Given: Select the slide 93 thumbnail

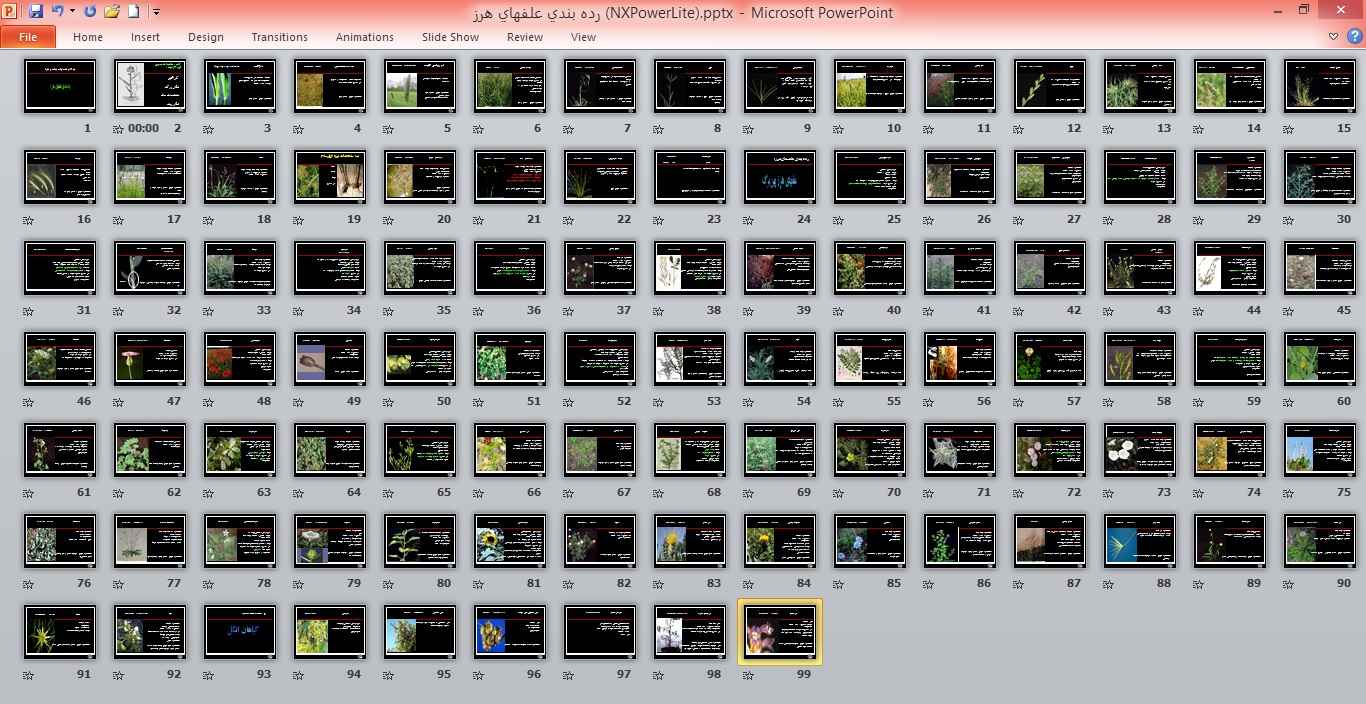Looking at the screenshot, I should (x=240, y=631).
